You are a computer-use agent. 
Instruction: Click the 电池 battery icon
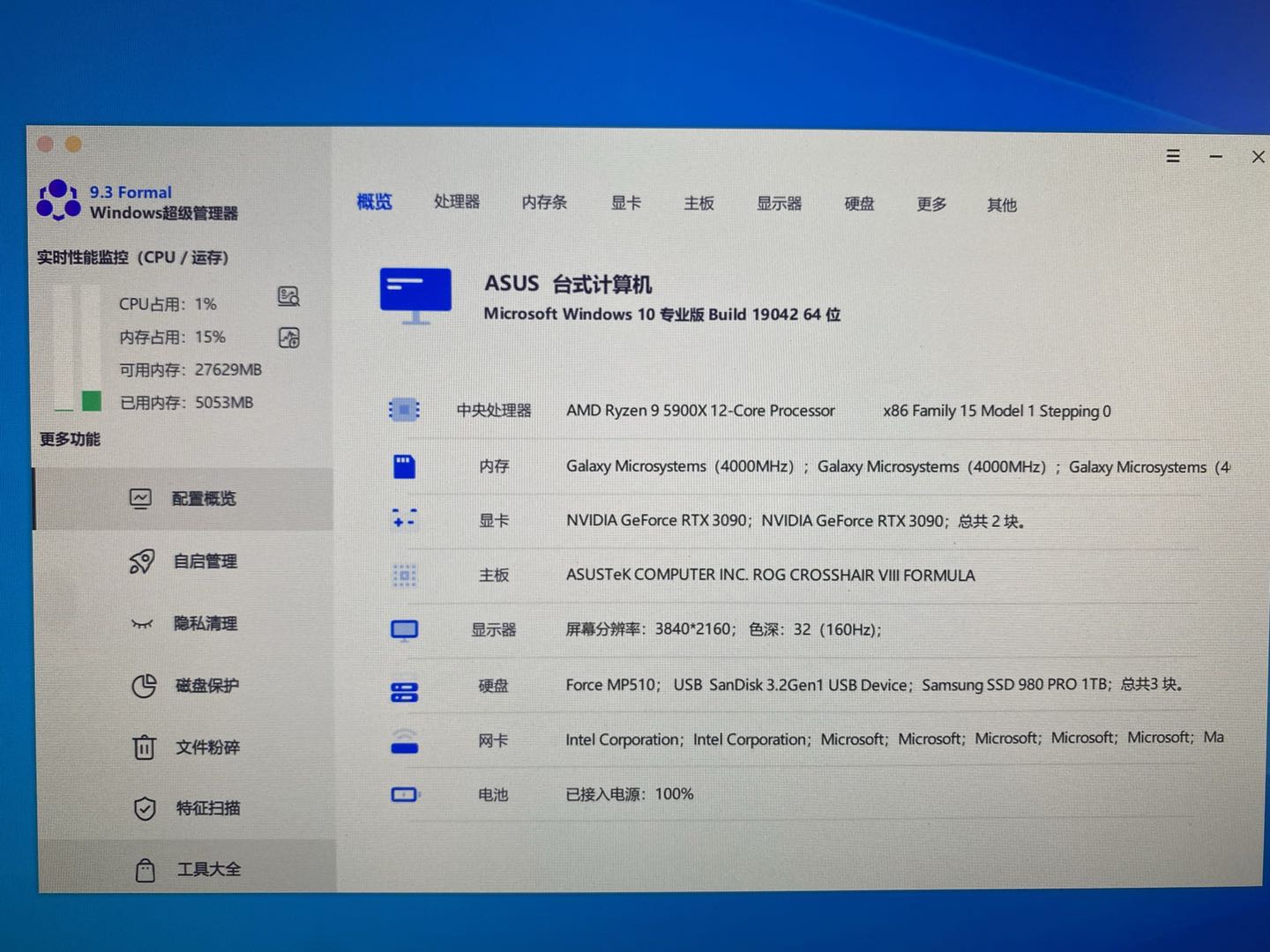click(x=404, y=795)
